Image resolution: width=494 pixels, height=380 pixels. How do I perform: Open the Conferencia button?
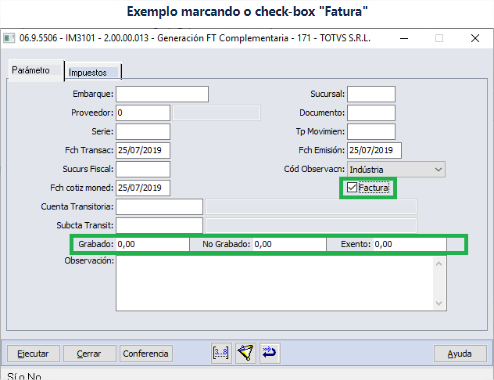146,353
